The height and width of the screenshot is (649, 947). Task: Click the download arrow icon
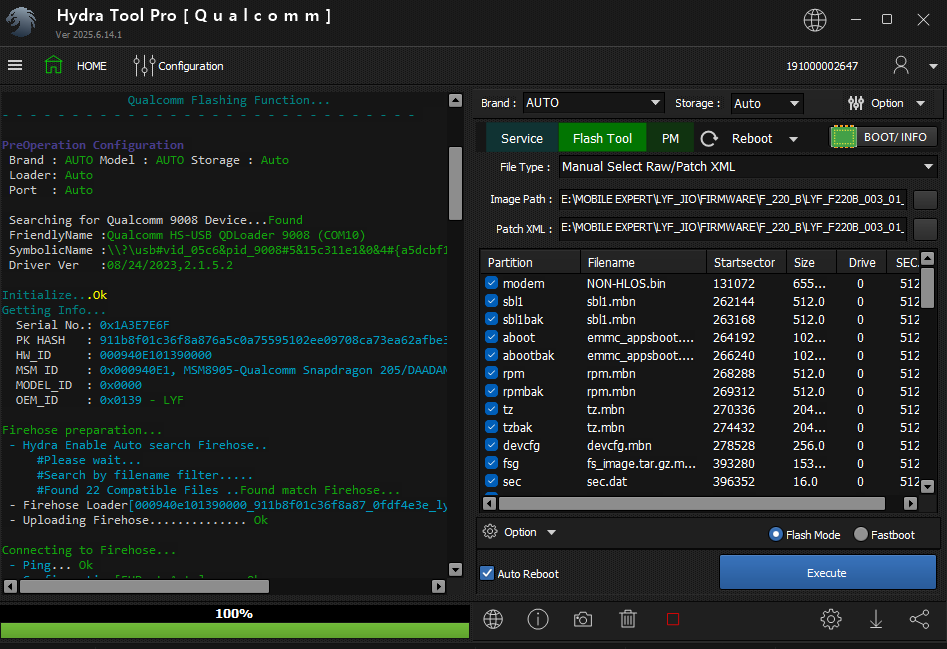coord(876,619)
